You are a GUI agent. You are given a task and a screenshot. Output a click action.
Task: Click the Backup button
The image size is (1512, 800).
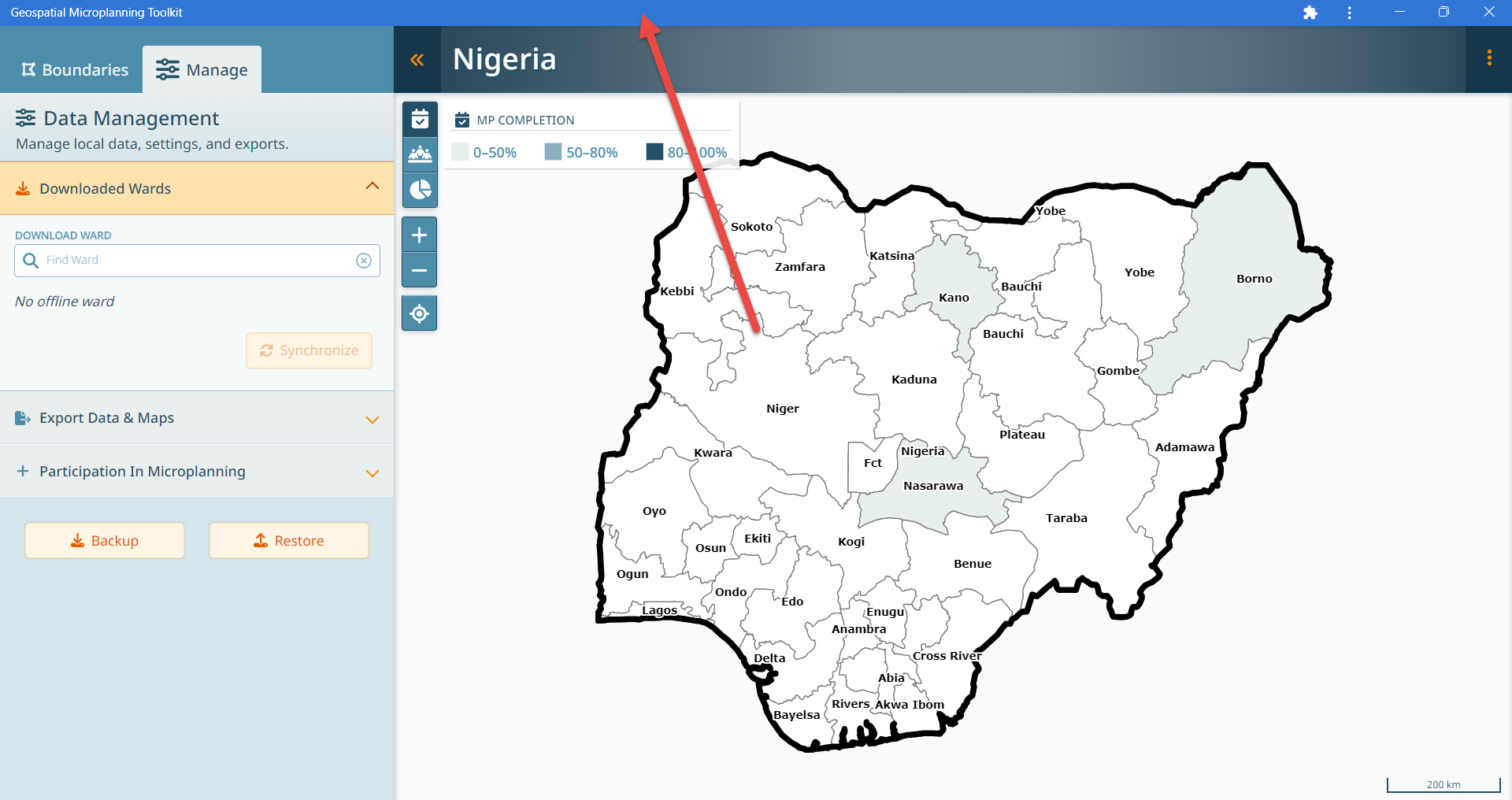tap(105, 541)
